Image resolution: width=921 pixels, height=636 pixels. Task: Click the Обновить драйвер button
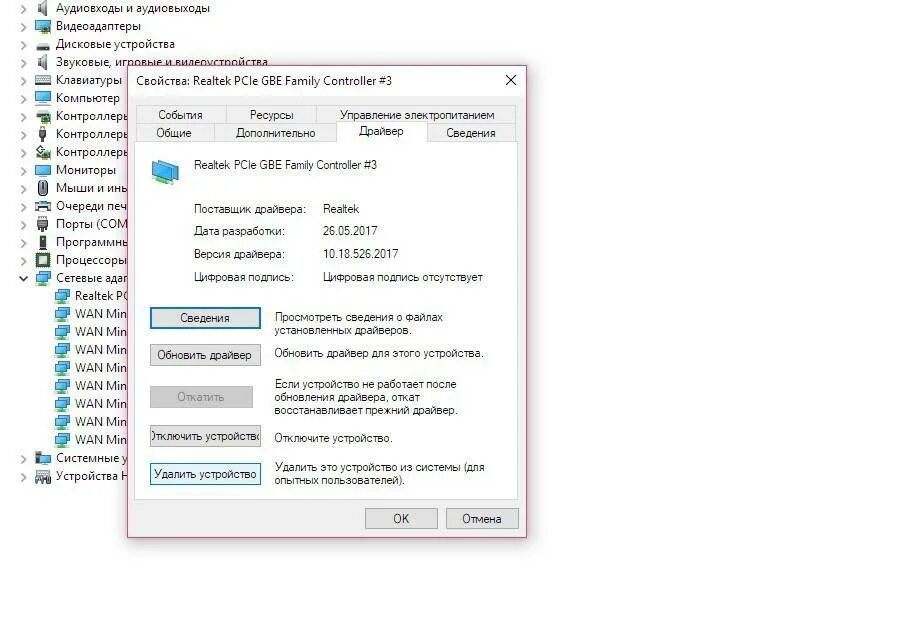[x=205, y=355]
